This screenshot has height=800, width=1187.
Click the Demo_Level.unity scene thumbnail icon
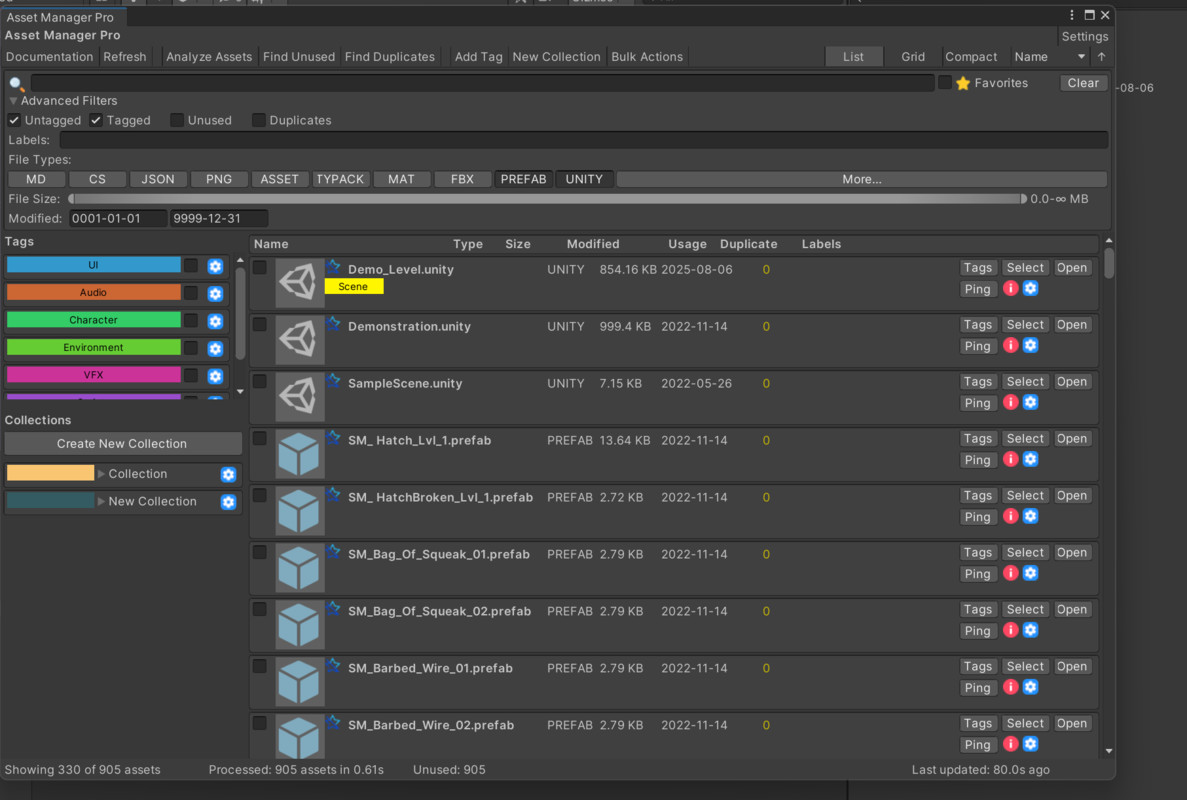tap(297, 282)
